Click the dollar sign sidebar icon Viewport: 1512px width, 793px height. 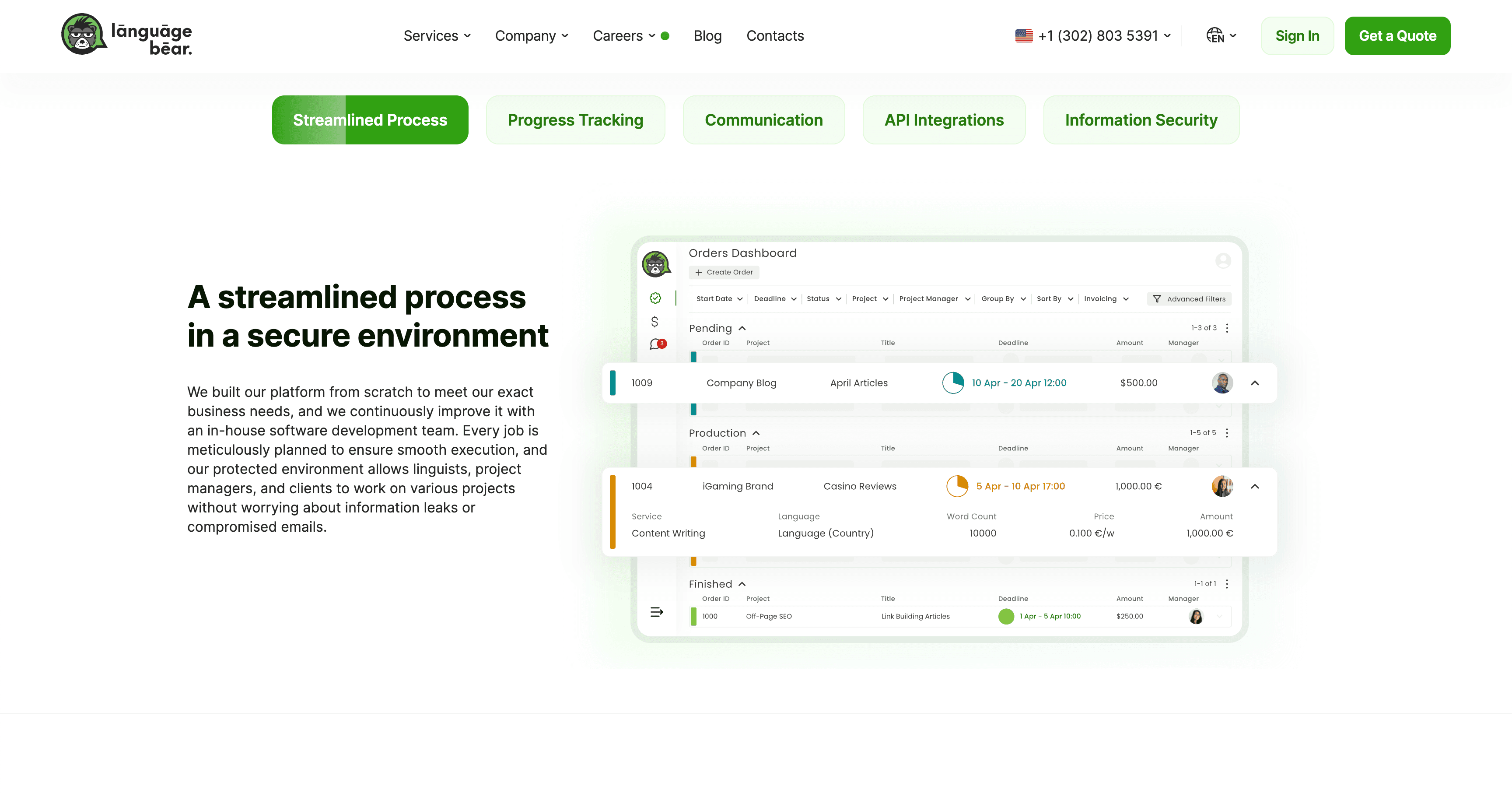[654, 322]
